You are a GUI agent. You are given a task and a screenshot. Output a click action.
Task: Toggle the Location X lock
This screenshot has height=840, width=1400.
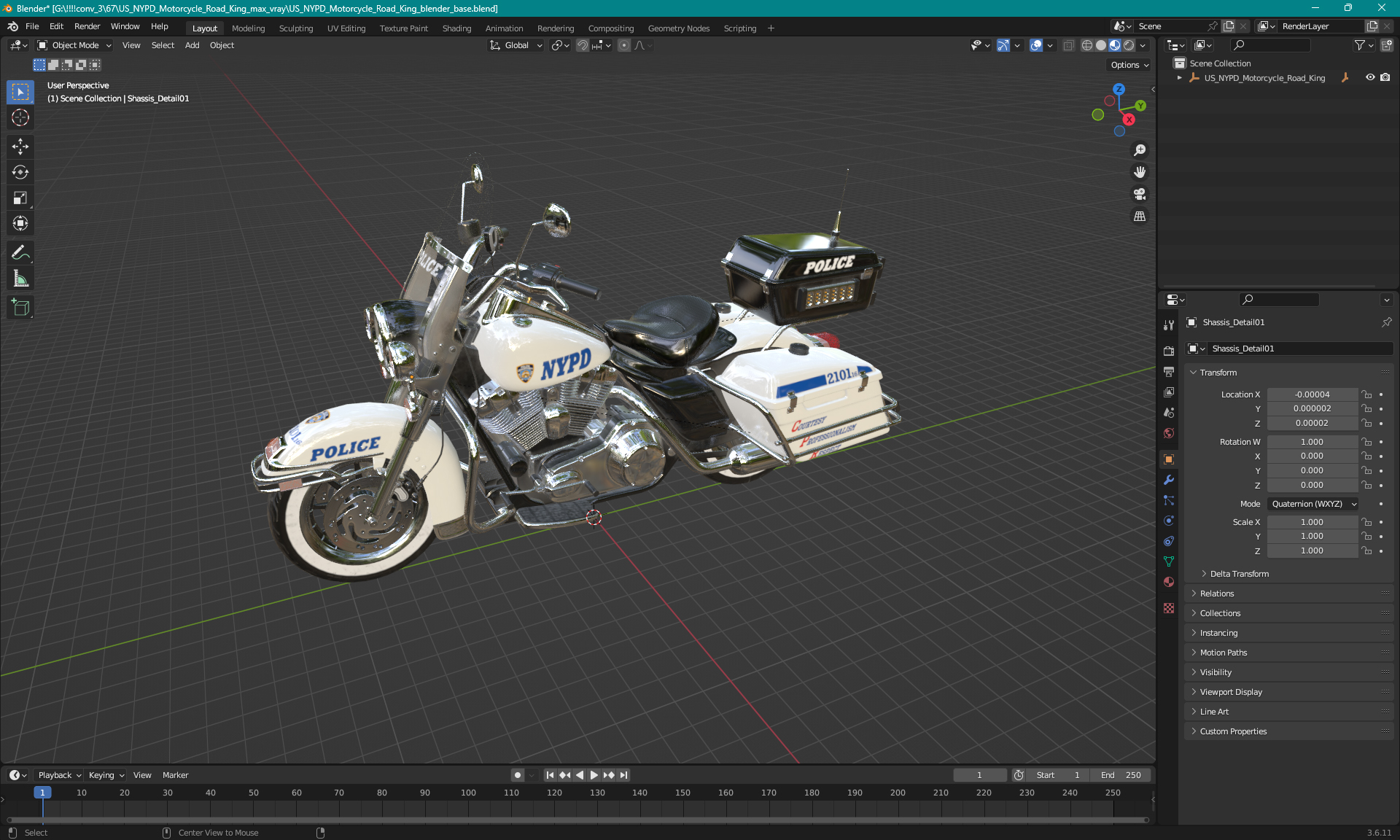1367,394
